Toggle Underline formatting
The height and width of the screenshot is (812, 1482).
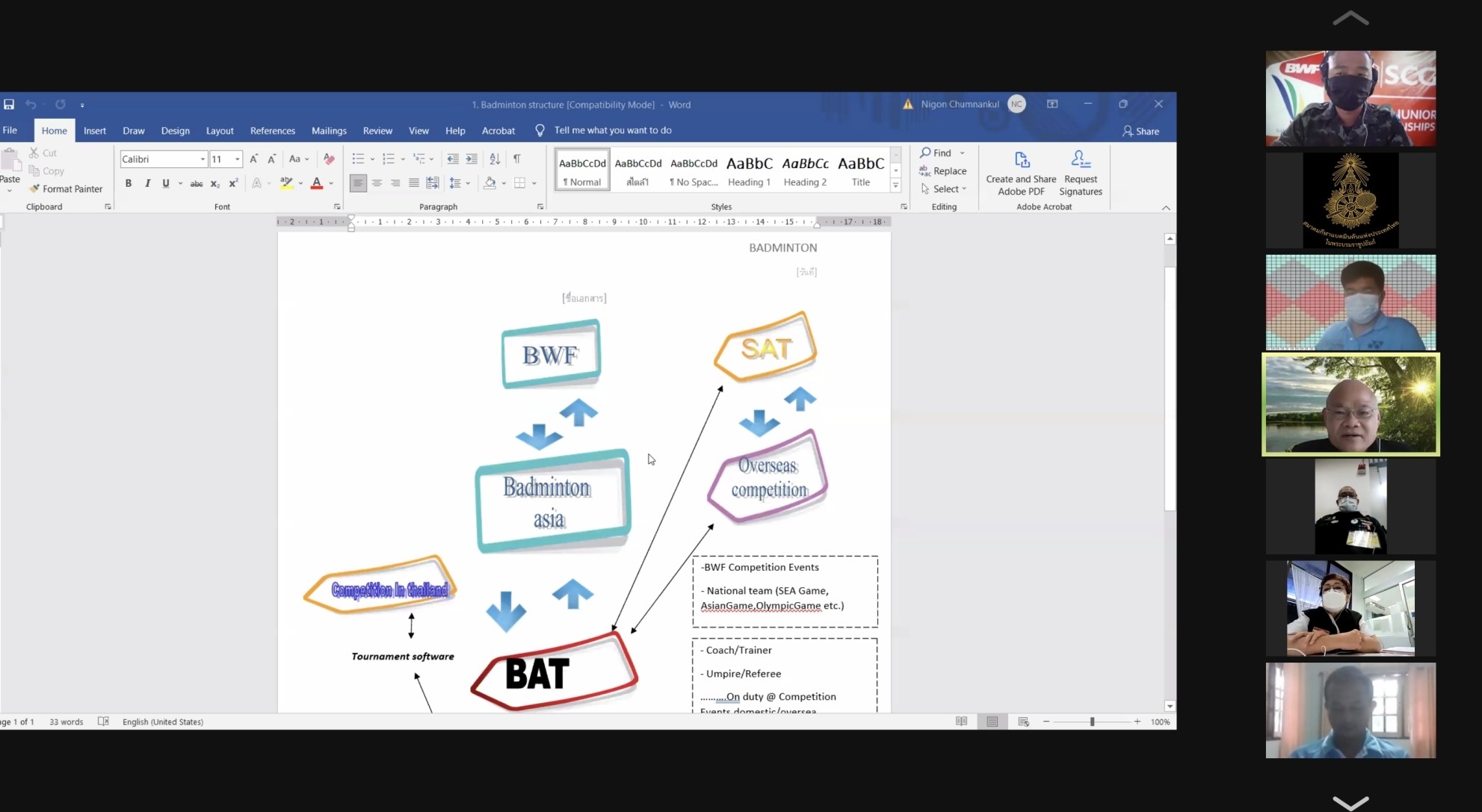point(166,183)
